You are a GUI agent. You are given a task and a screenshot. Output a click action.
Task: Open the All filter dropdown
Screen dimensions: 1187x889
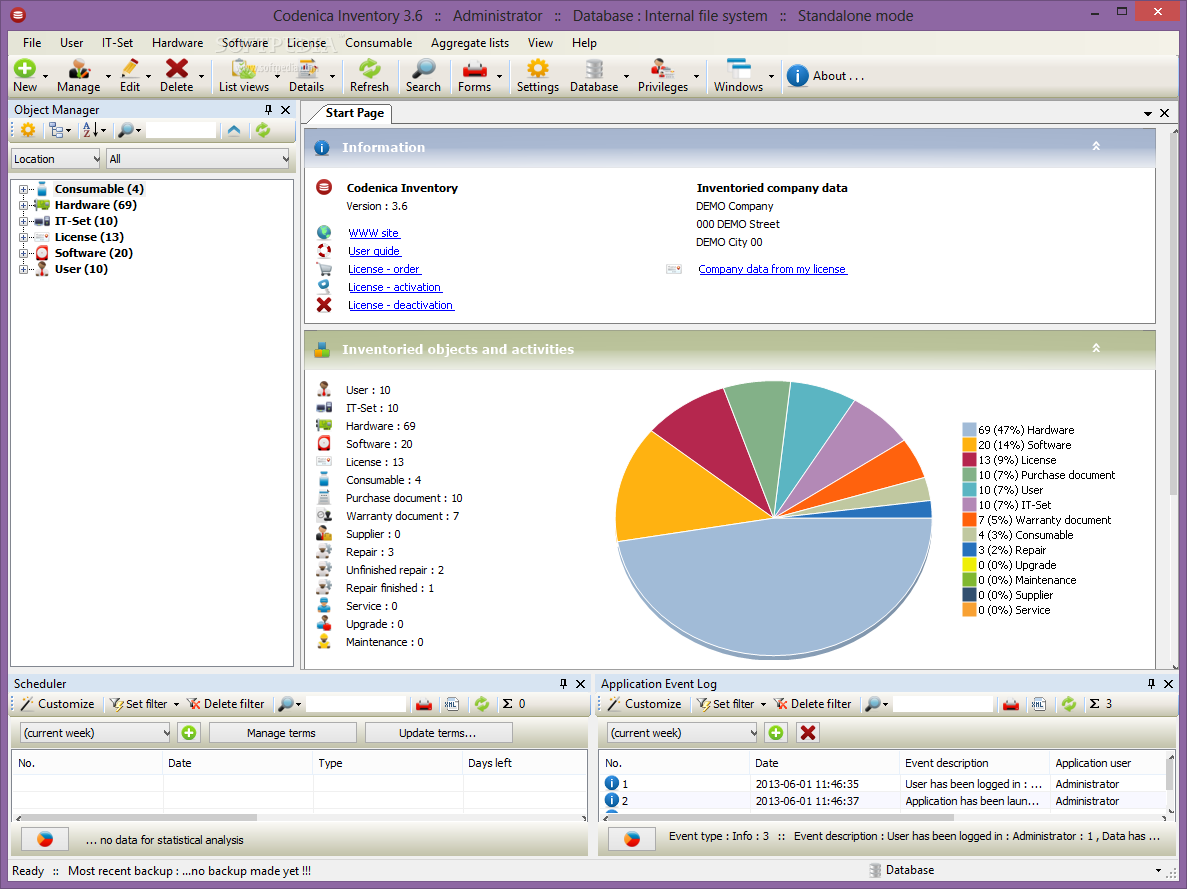coord(198,159)
